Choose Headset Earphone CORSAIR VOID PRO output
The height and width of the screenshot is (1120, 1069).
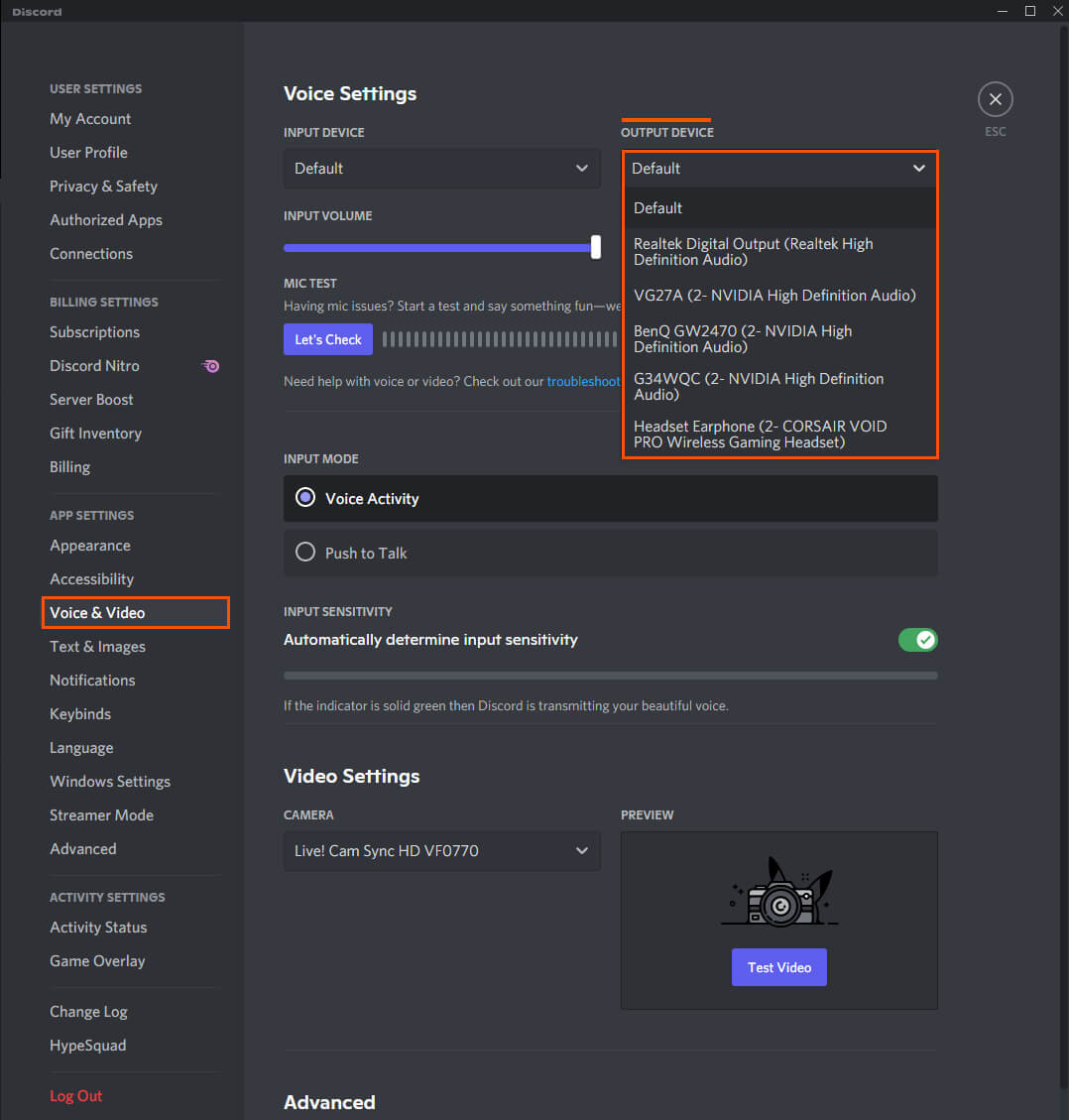(779, 435)
